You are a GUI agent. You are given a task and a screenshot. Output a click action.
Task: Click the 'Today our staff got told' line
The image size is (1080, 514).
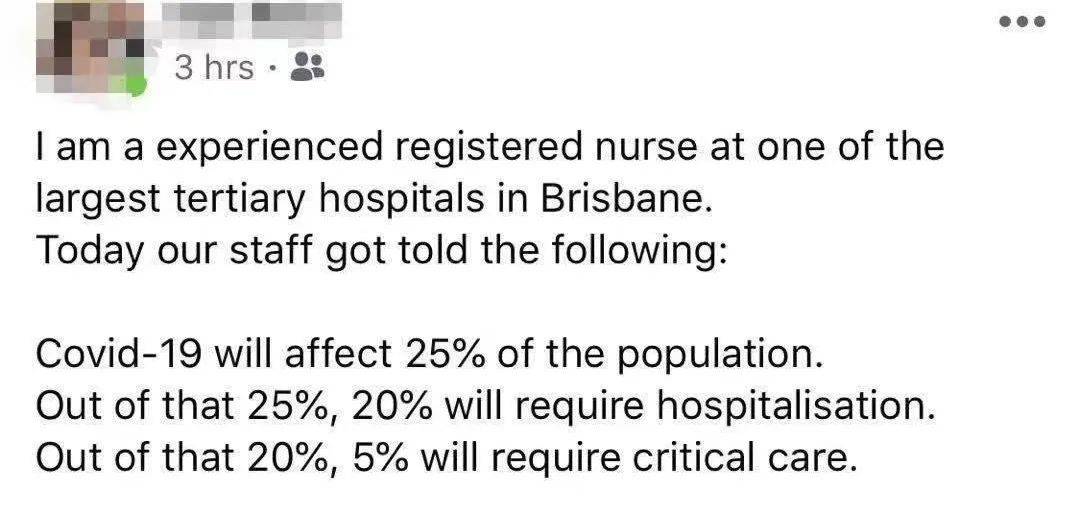coord(380,249)
